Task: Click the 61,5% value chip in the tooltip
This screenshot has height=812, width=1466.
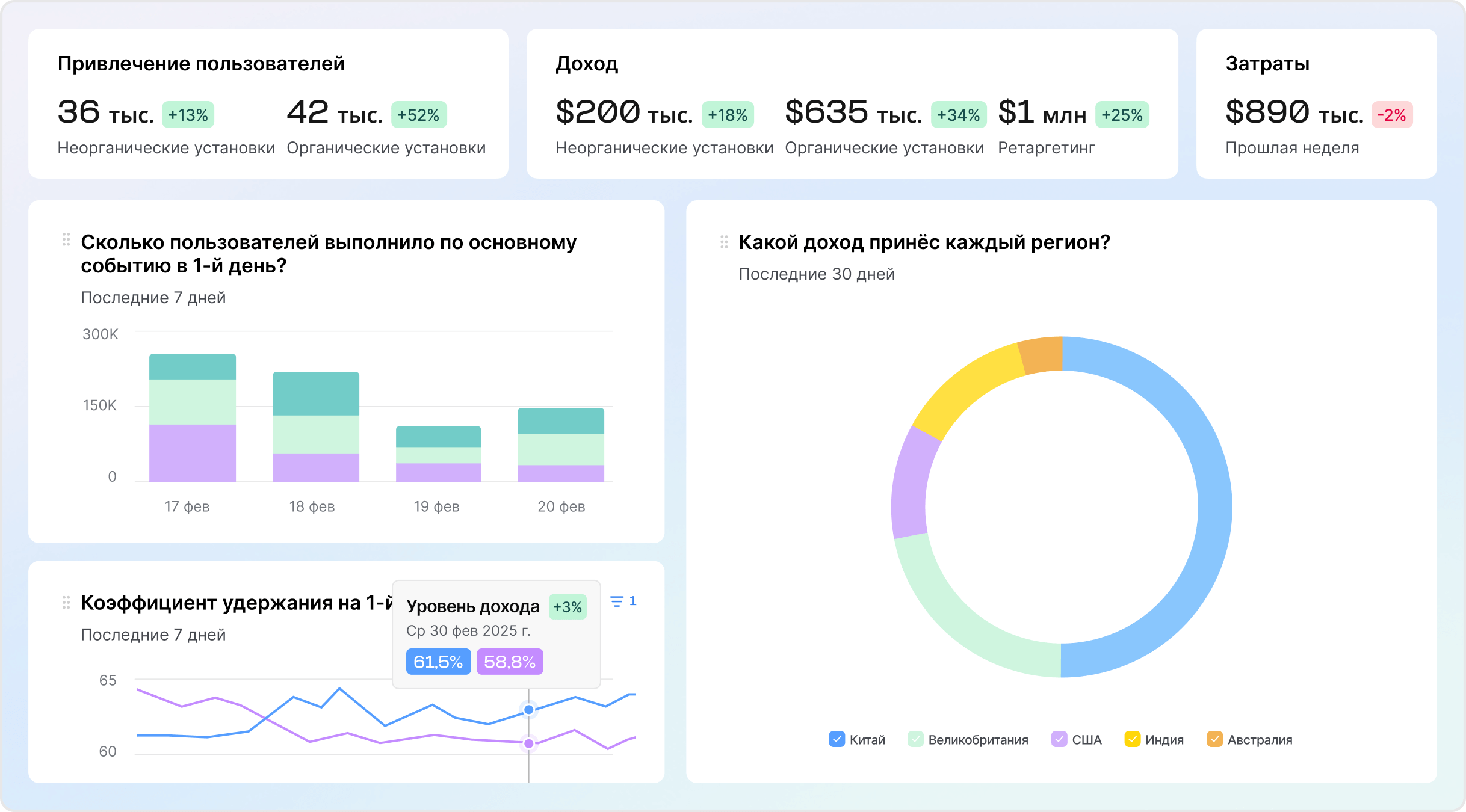Action: [438, 662]
